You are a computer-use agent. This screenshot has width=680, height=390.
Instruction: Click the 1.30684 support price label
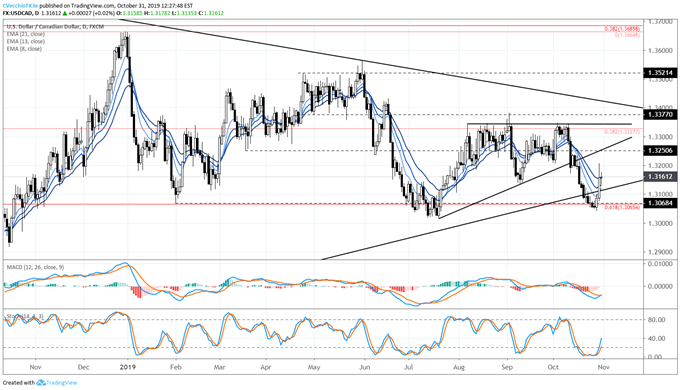(660, 203)
